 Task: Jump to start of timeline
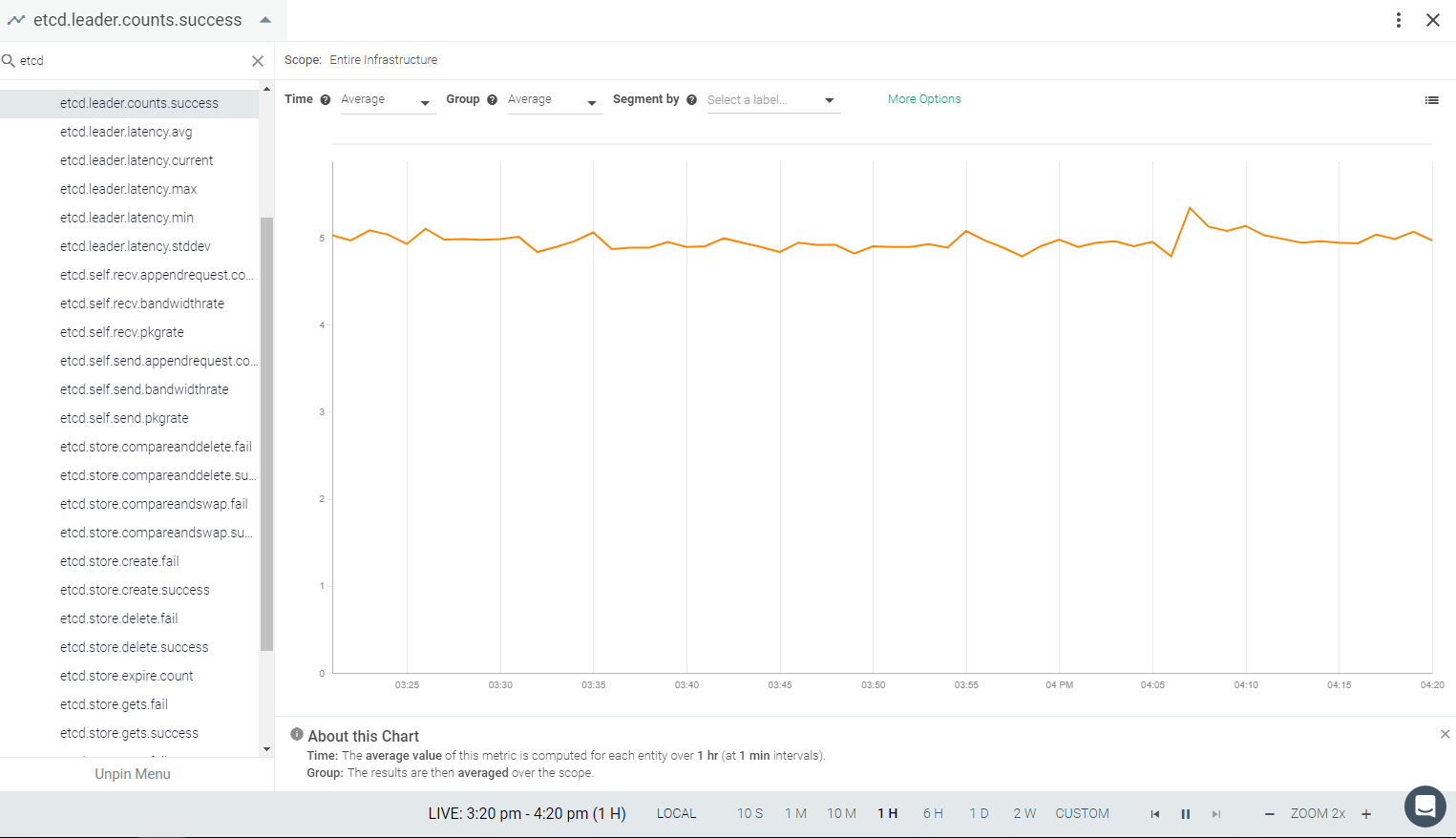(x=1155, y=814)
